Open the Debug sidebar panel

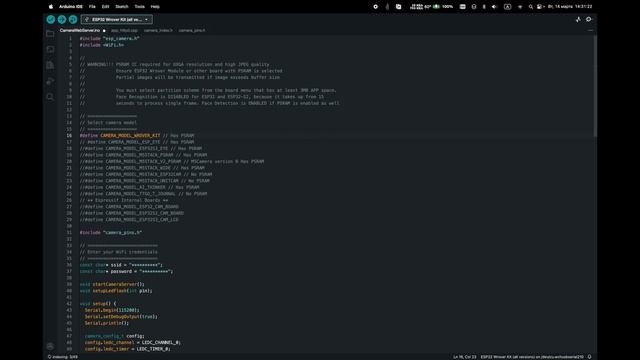click(x=50, y=81)
